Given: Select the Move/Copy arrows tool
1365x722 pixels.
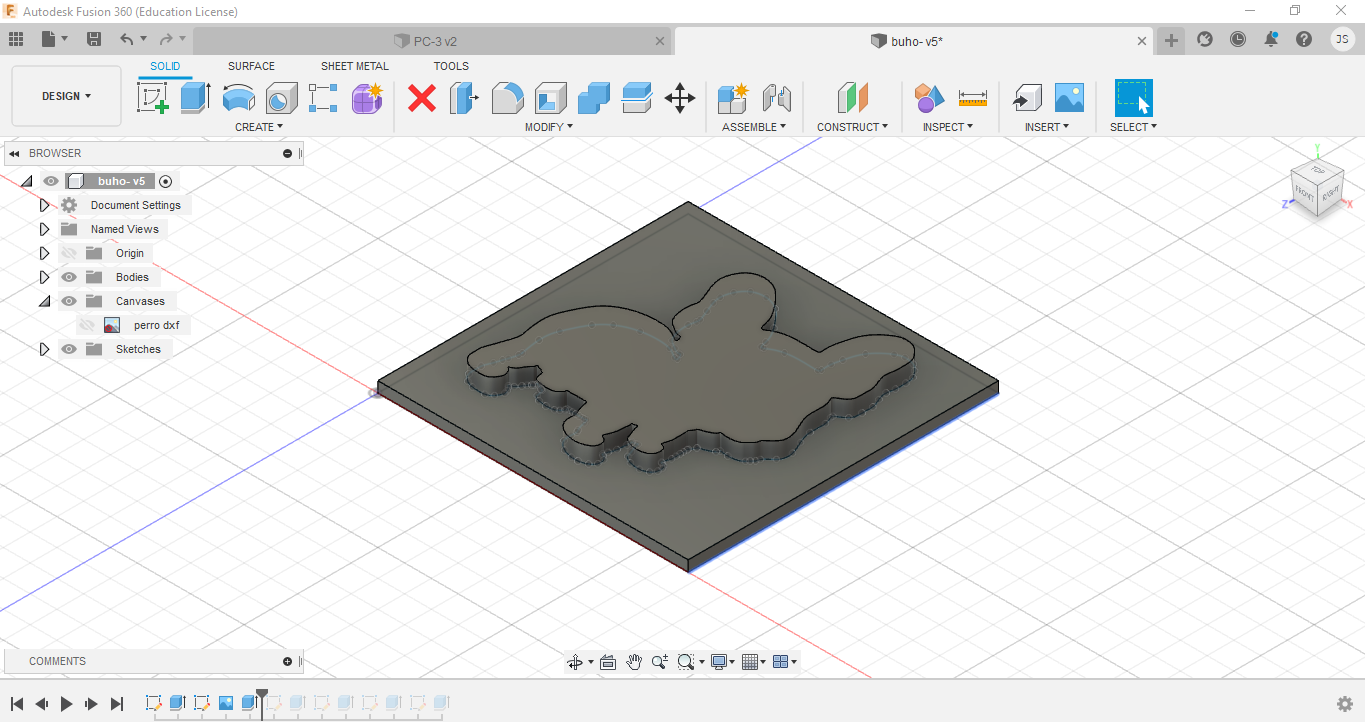Looking at the screenshot, I should 680,98.
